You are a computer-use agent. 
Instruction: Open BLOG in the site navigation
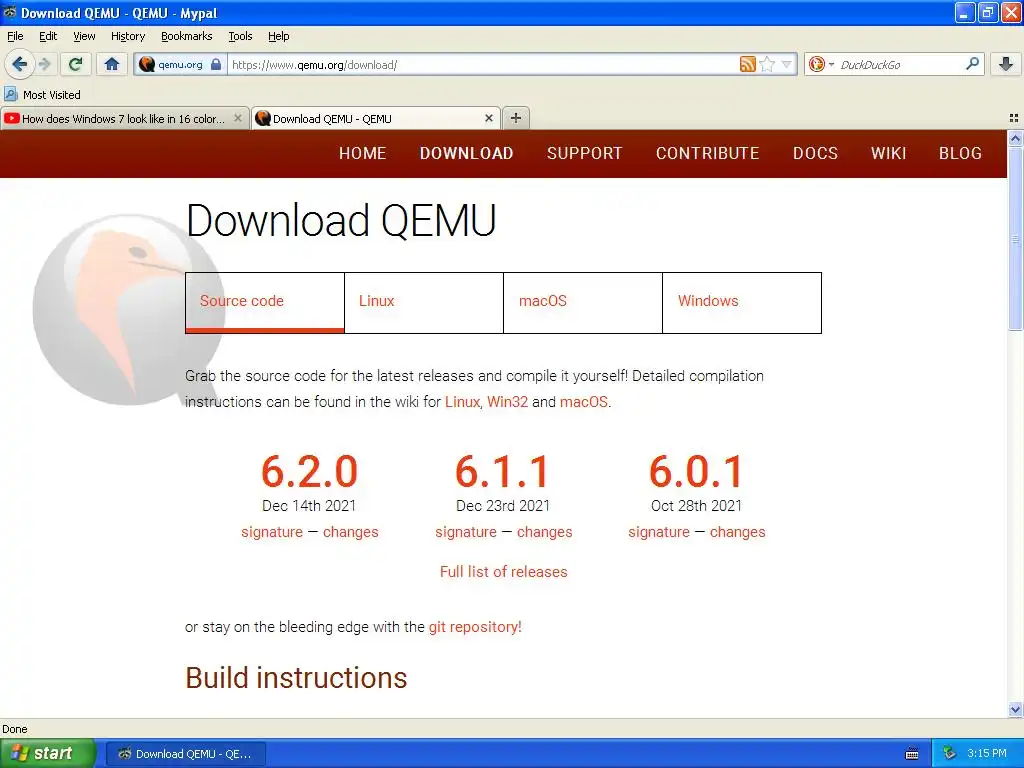960,153
